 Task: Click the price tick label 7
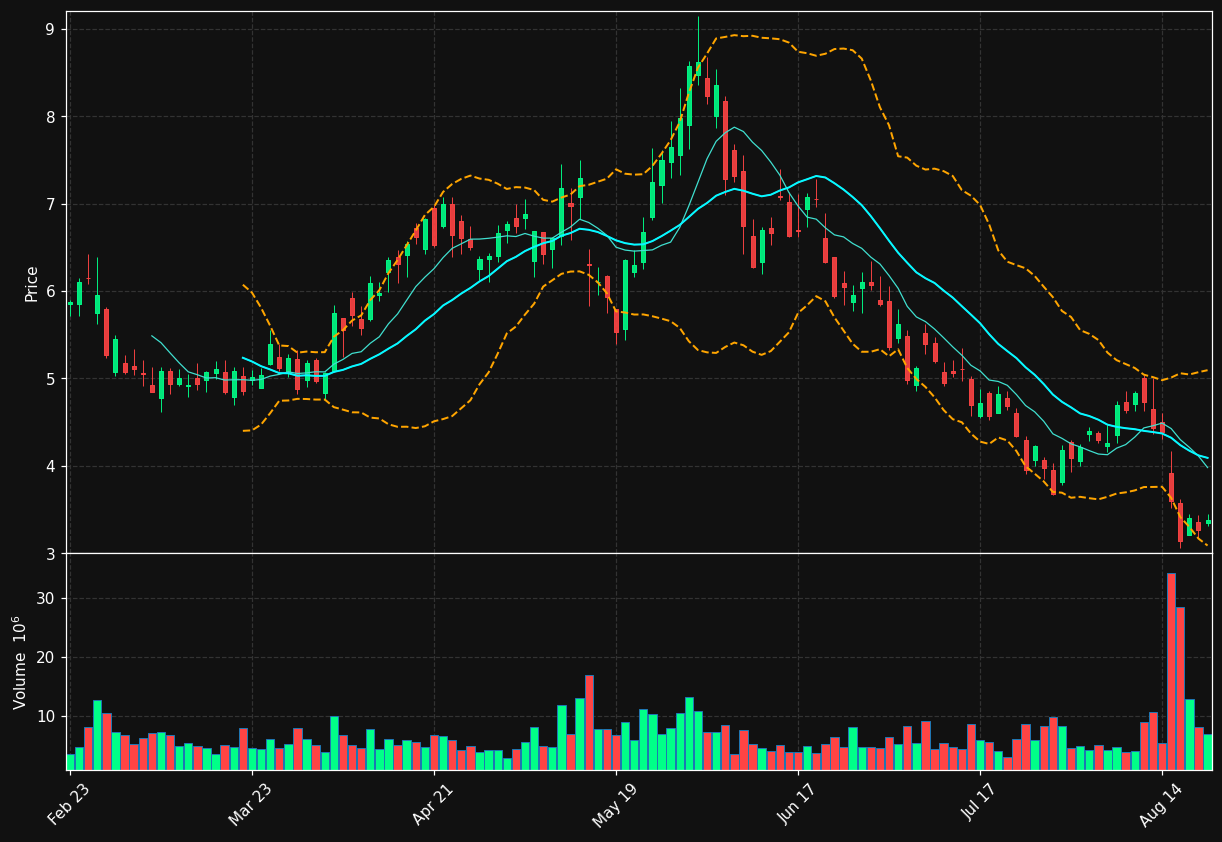click(50, 205)
